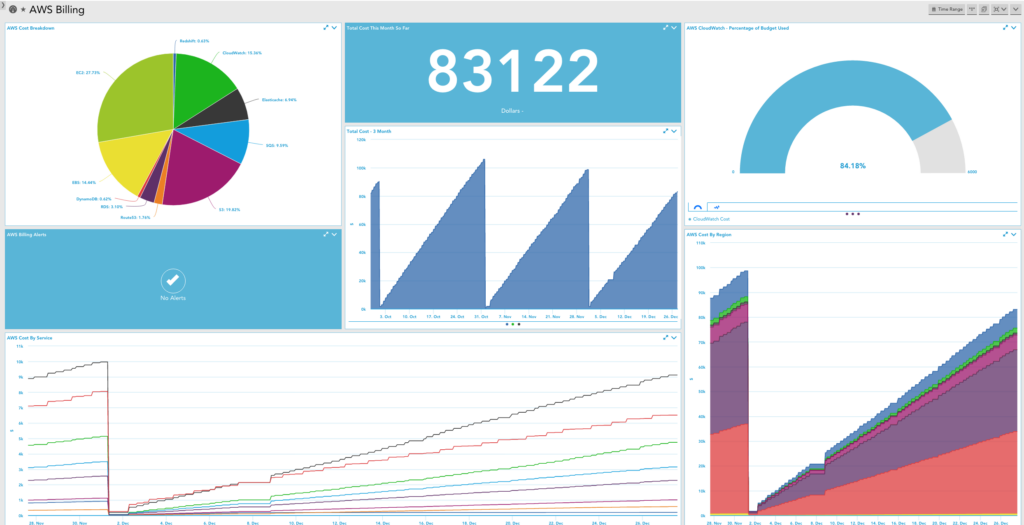Expand the Total Cost This Month widget

665,28
